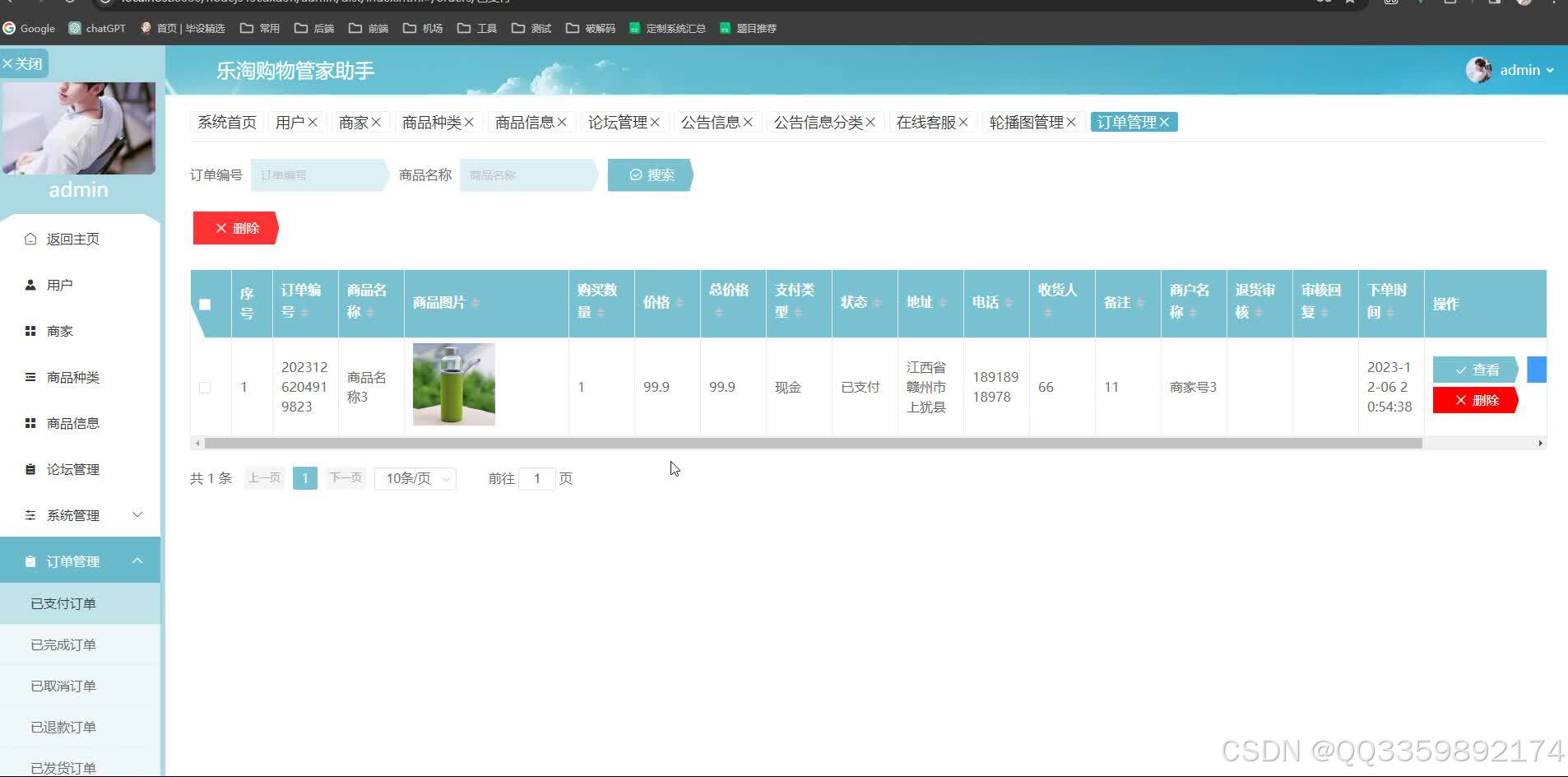The image size is (1568, 777).
Task: Open the 已支付订单 submenu item
Action: [80, 603]
